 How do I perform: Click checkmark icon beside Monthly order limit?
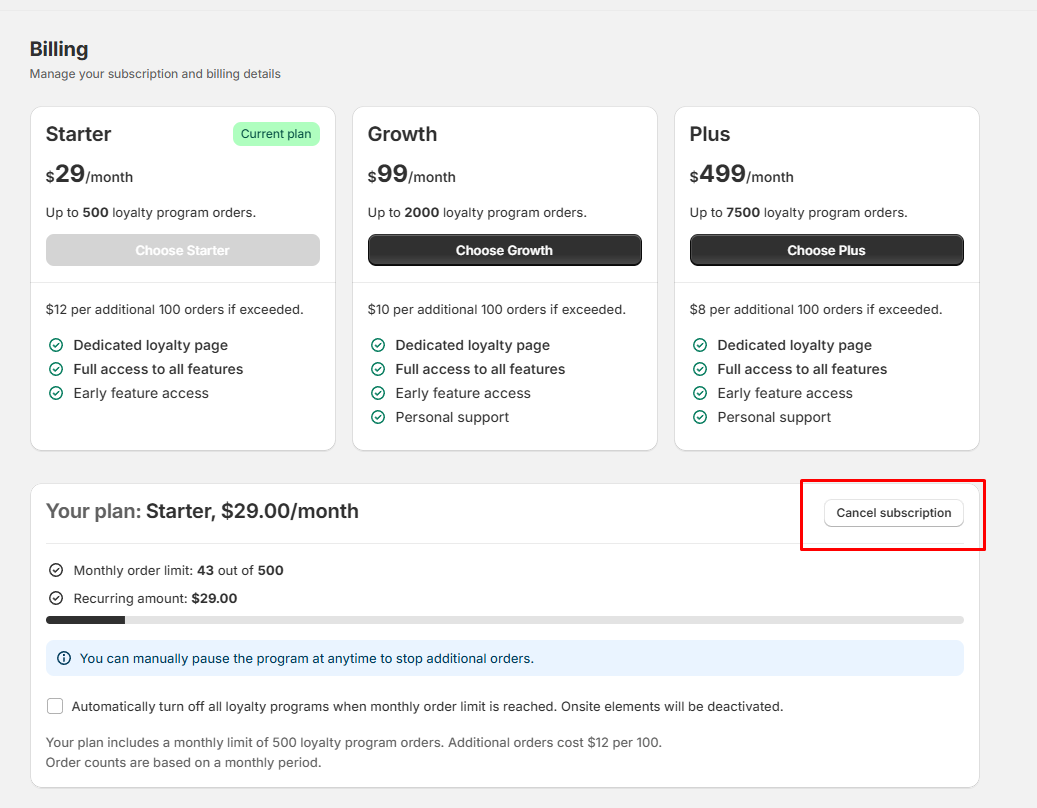pos(56,570)
